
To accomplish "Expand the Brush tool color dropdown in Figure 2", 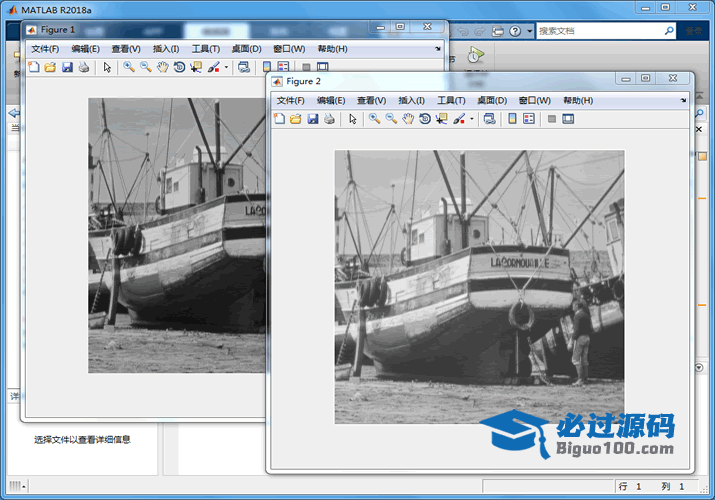I will (472, 120).
